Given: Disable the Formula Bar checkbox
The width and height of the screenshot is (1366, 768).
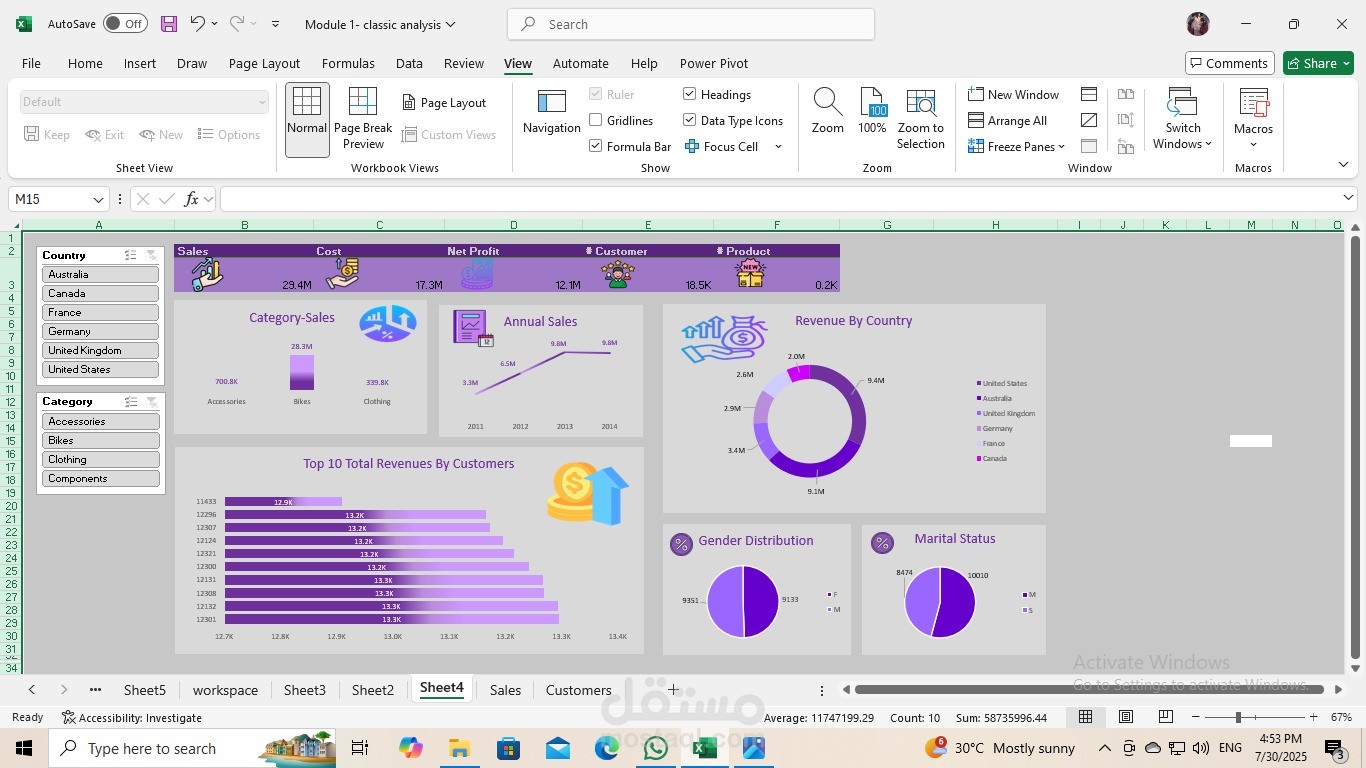Looking at the screenshot, I should coord(595,145).
